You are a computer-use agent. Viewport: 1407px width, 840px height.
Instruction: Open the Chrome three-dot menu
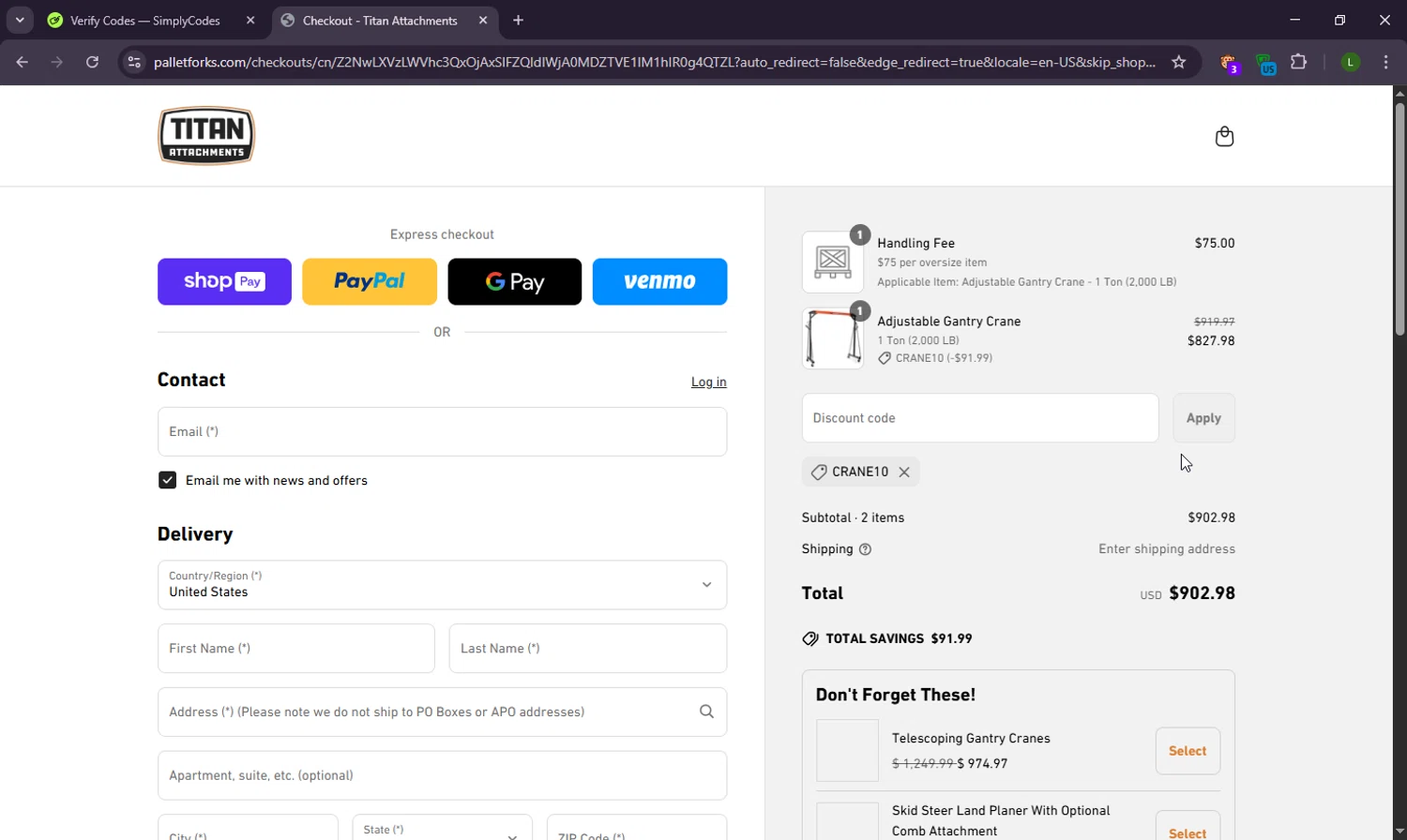[1385, 62]
